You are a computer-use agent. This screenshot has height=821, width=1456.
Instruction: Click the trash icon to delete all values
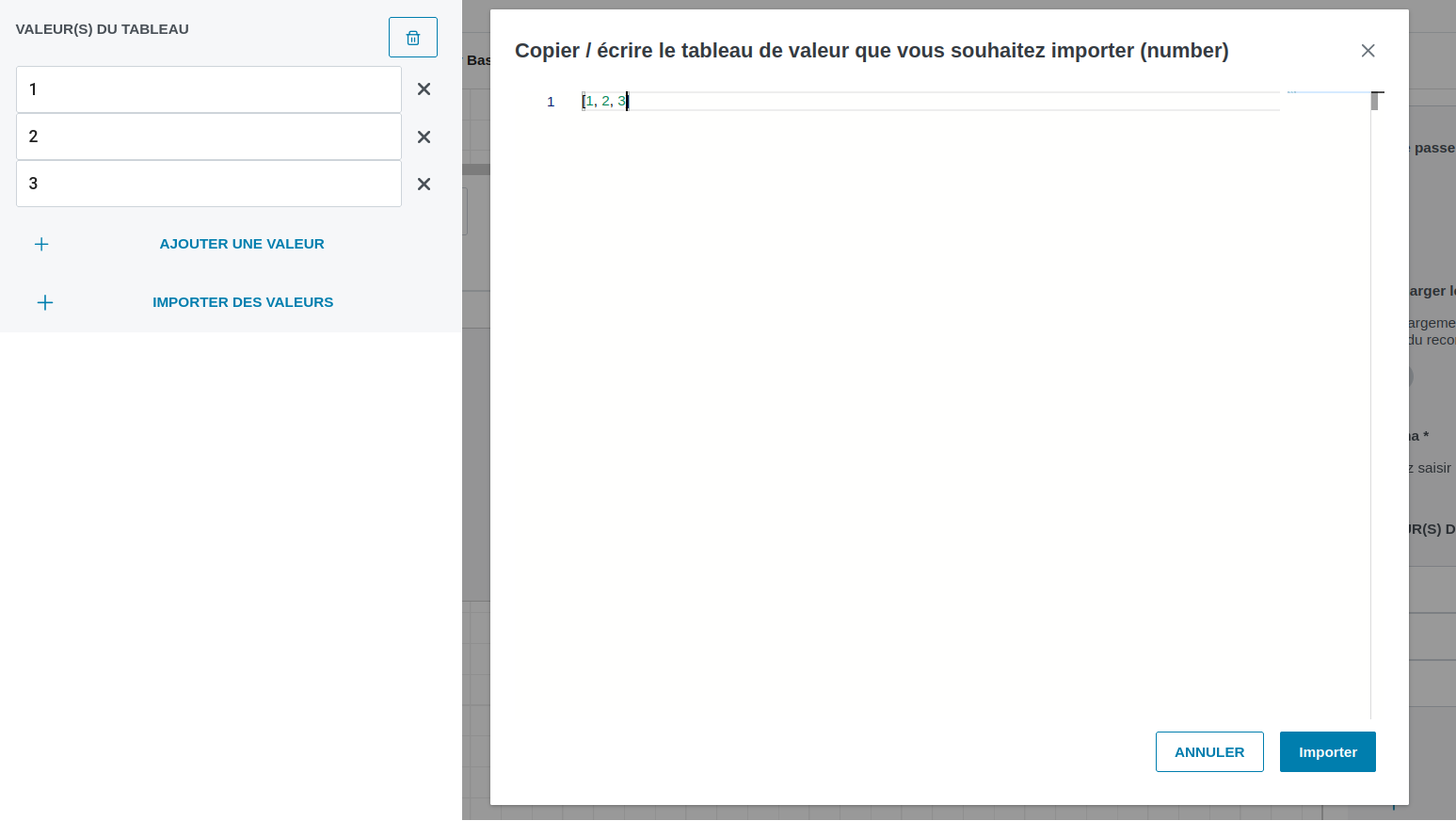pyautogui.click(x=412, y=38)
